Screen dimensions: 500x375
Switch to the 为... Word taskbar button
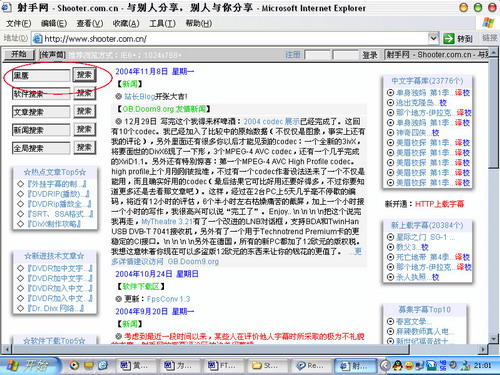pyautogui.click(x=180, y=366)
